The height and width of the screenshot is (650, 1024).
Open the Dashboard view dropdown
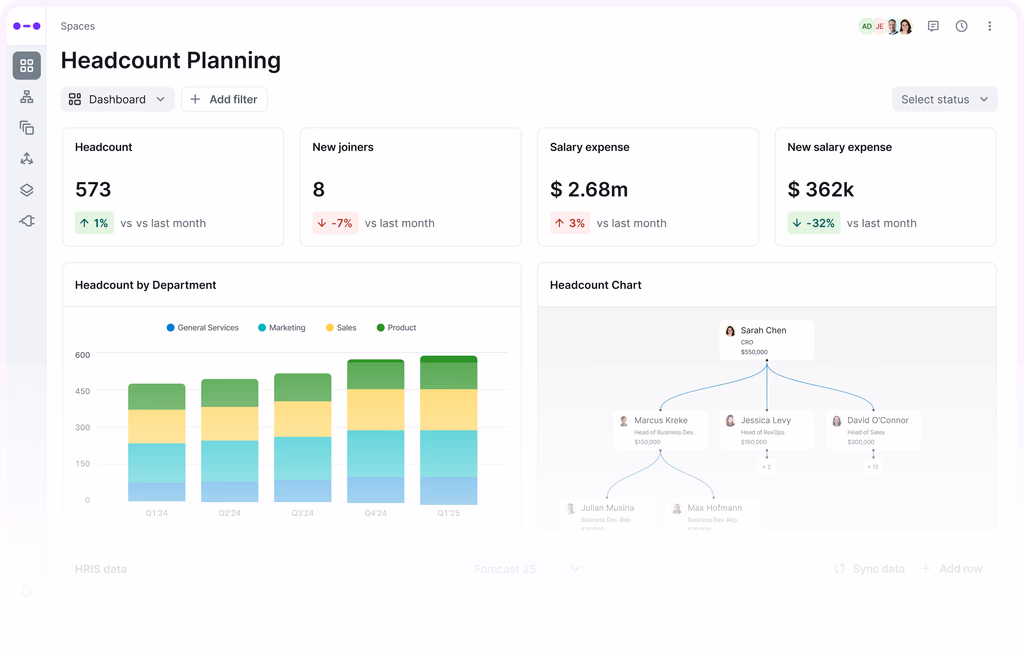pyautogui.click(x=118, y=99)
